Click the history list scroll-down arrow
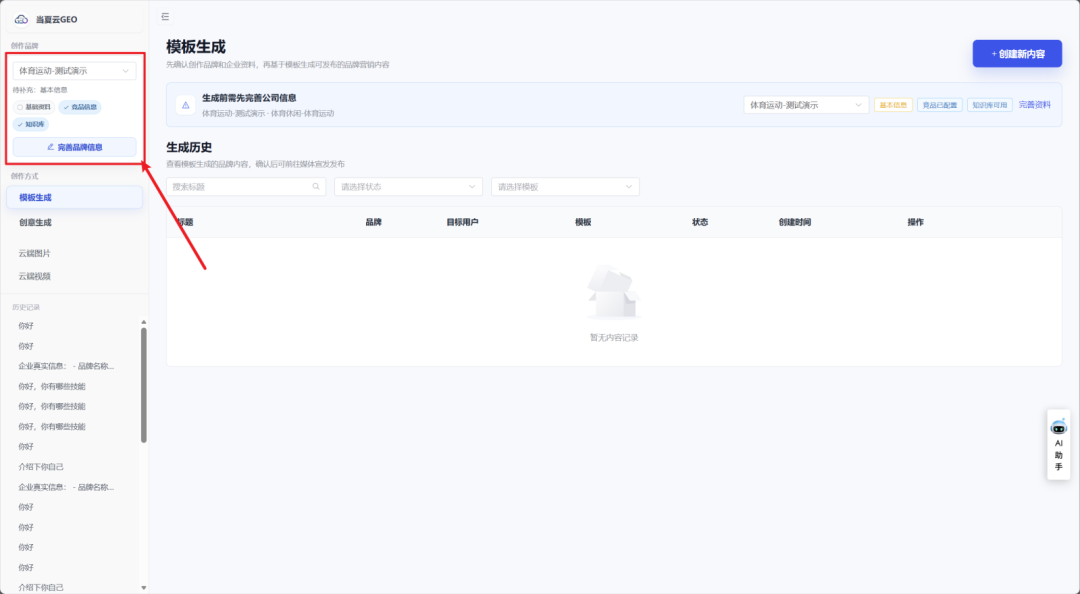The image size is (1080, 594). click(x=144, y=588)
